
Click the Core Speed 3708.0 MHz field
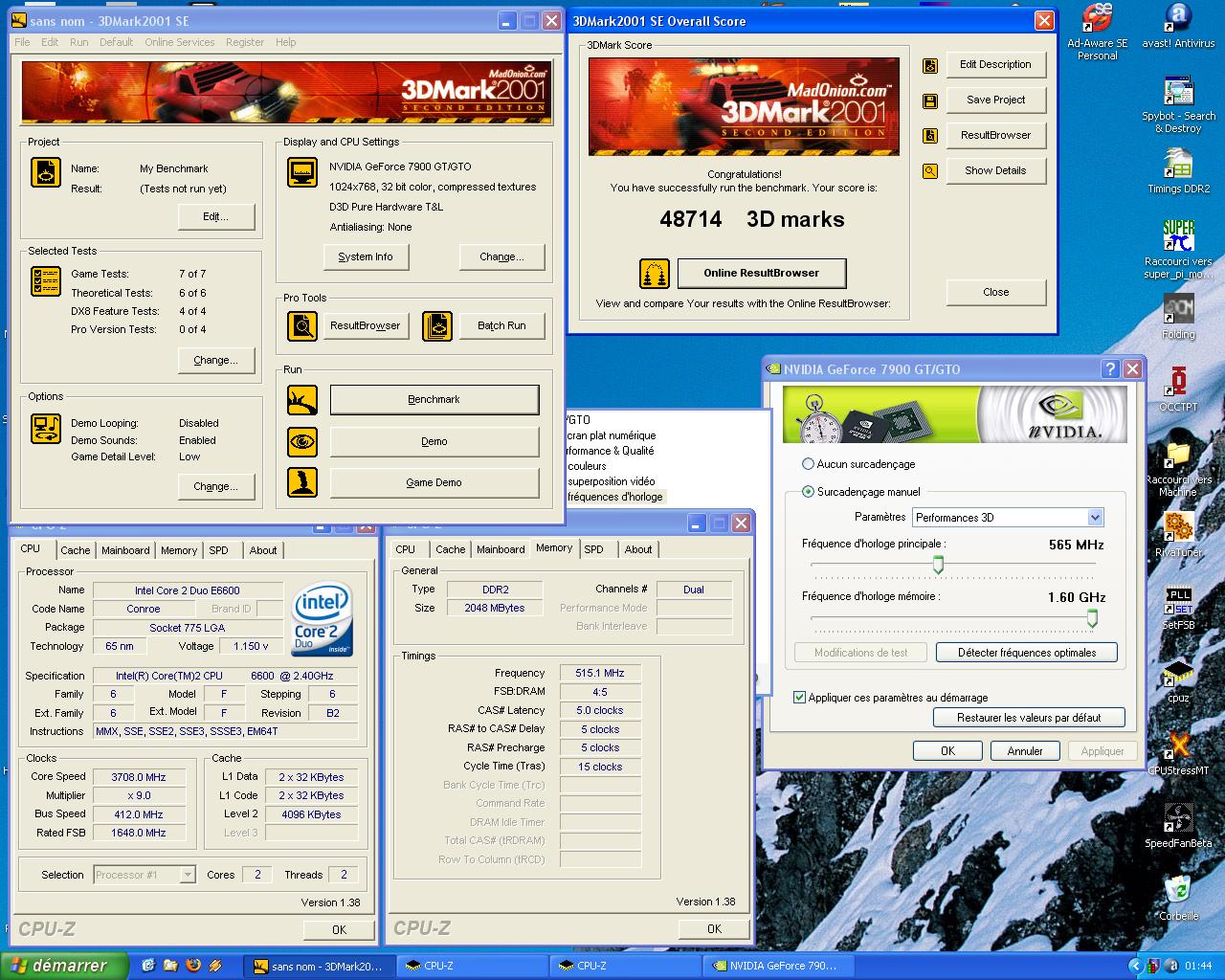139,777
